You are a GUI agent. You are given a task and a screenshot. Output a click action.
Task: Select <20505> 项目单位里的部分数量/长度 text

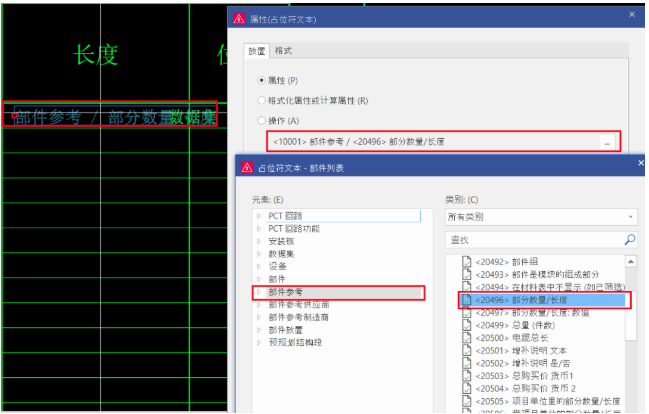tap(548, 401)
